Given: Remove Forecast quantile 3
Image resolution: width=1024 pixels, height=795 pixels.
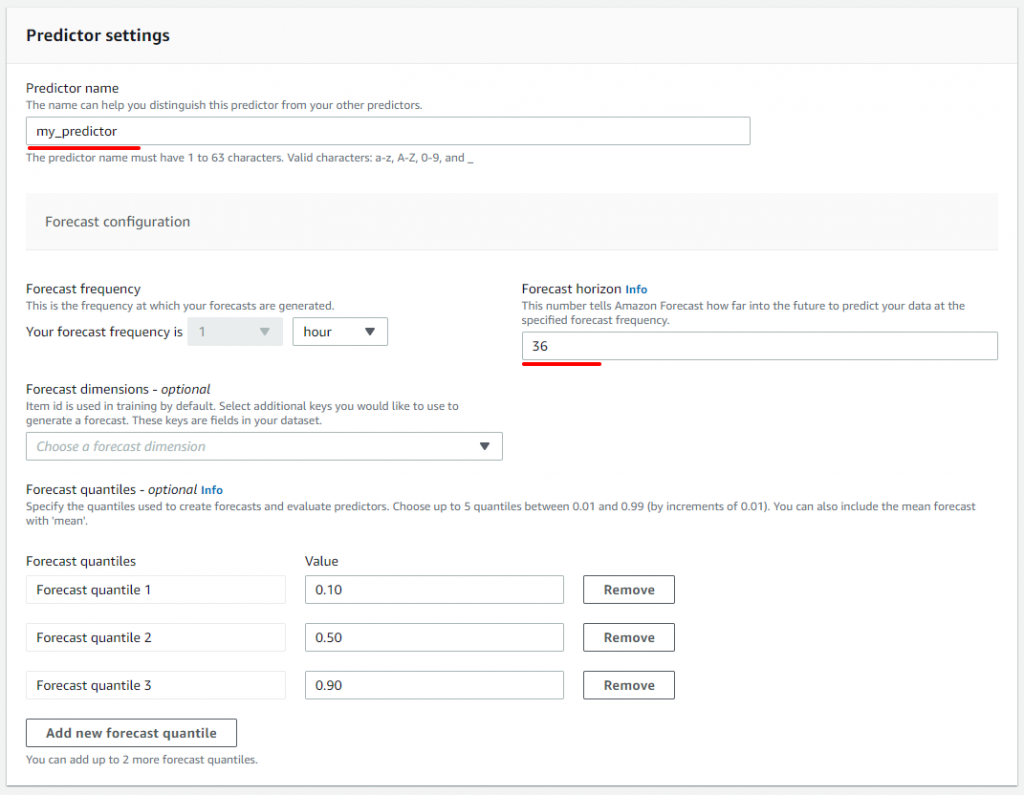Looking at the screenshot, I should click(x=629, y=685).
